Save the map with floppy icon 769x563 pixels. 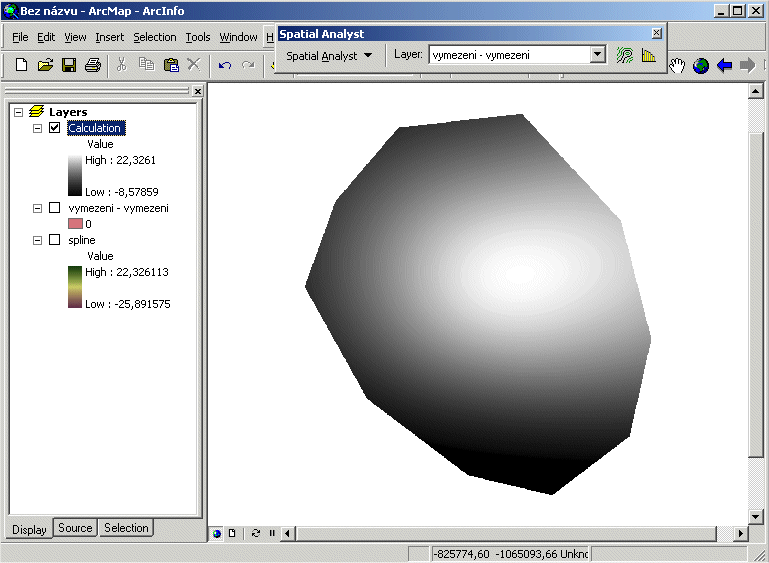pos(69,65)
